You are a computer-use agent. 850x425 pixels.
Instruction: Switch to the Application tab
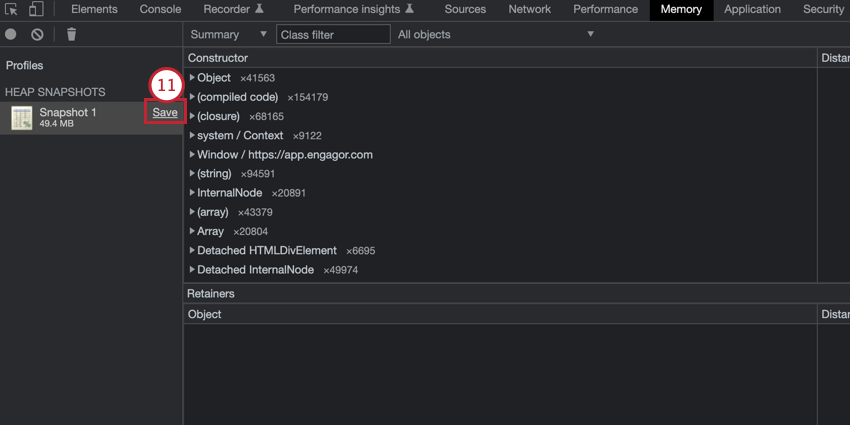(x=752, y=9)
